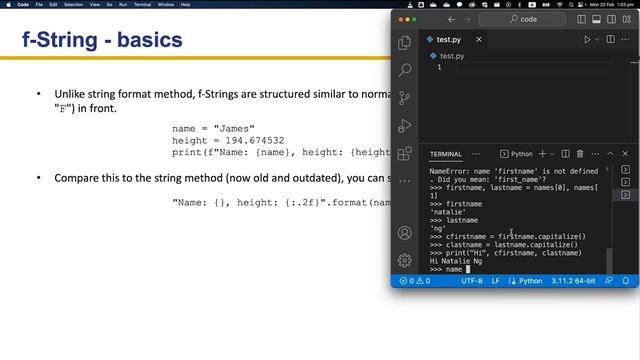Click the battery icon in menu bar
The height and width of the screenshot is (360, 640).
click(x=546, y=4)
